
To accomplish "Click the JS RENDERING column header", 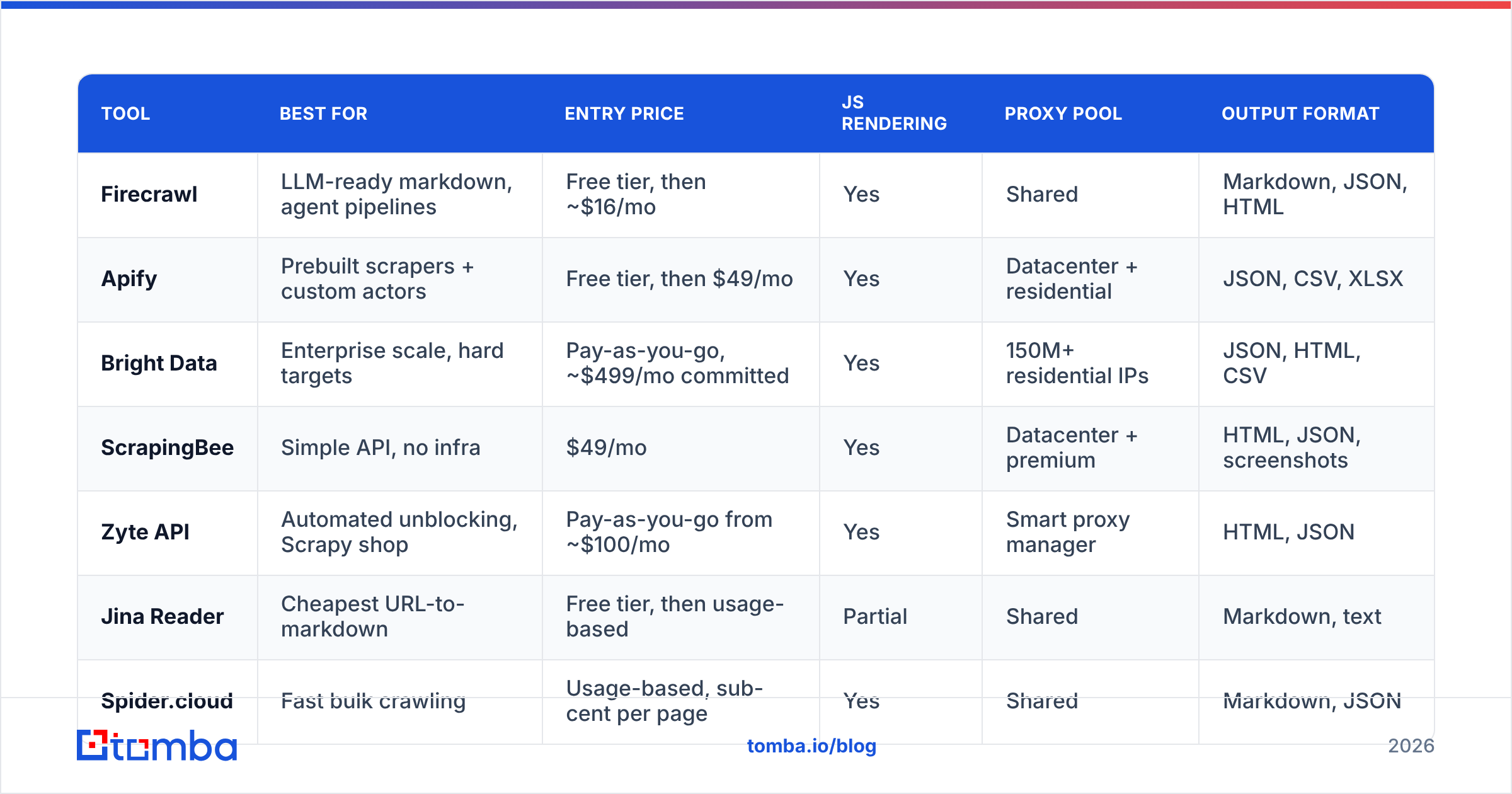I will coord(894,113).
